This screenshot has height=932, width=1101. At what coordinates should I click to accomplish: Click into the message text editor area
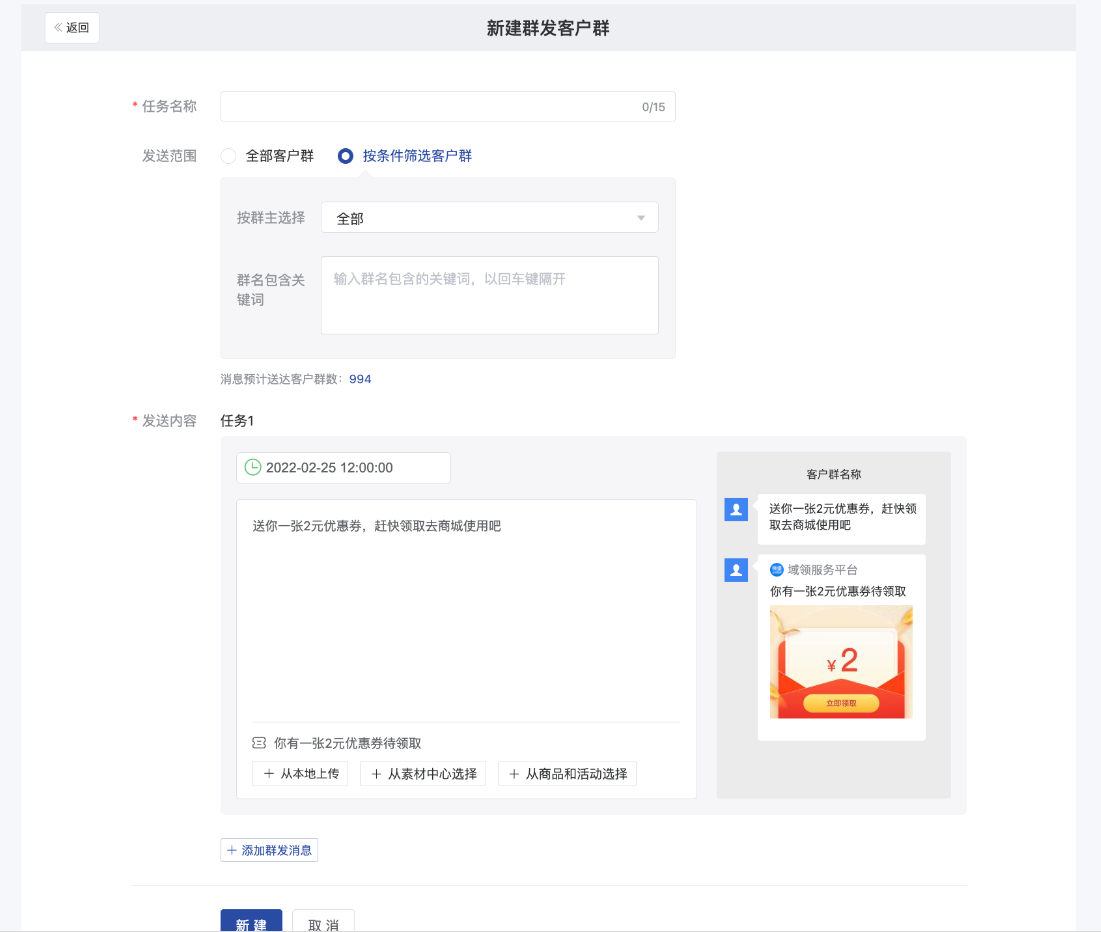(x=466, y=611)
